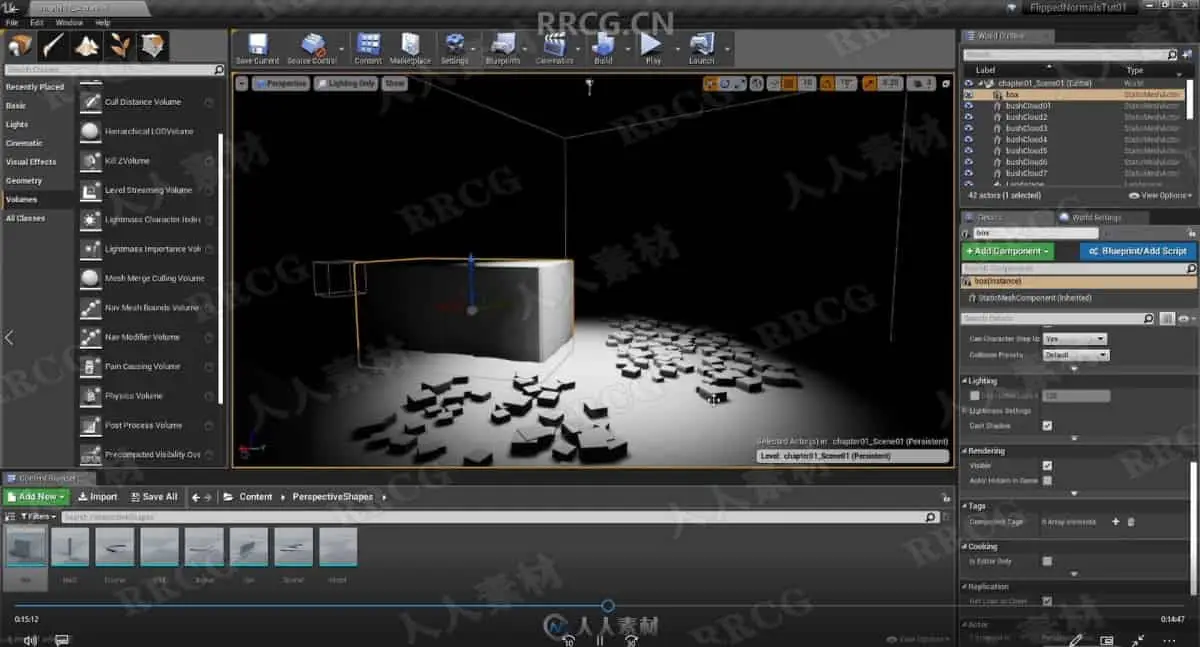Click the Launch toolbar icon
The image size is (1200, 647).
tap(702, 44)
